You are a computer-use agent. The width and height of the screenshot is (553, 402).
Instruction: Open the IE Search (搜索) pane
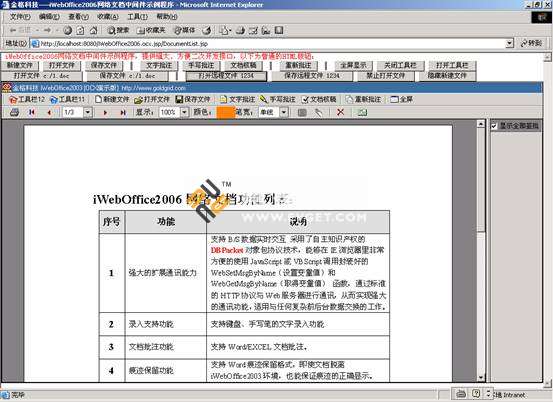[x=118, y=30]
